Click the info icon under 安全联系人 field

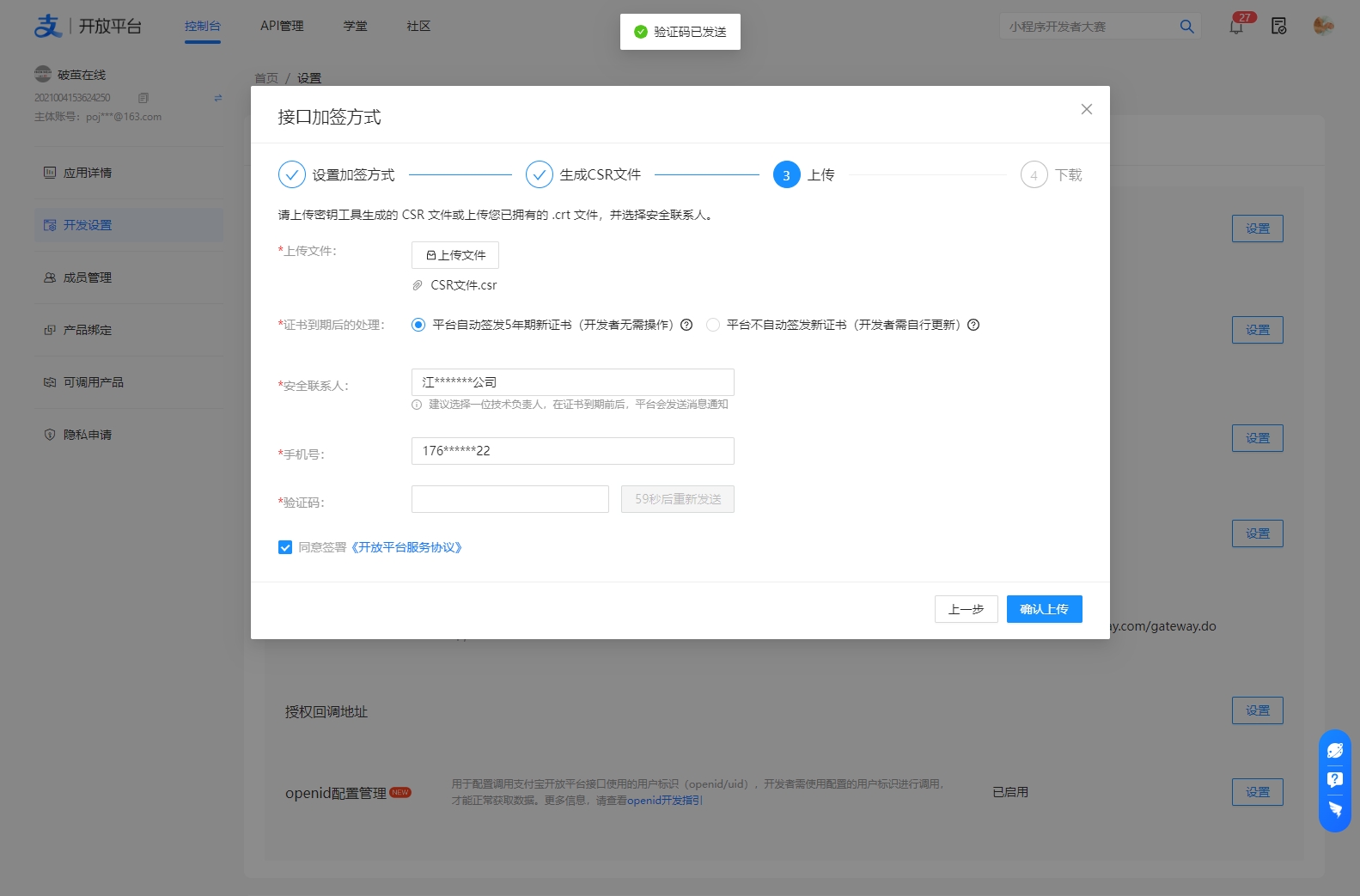(x=417, y=405)
